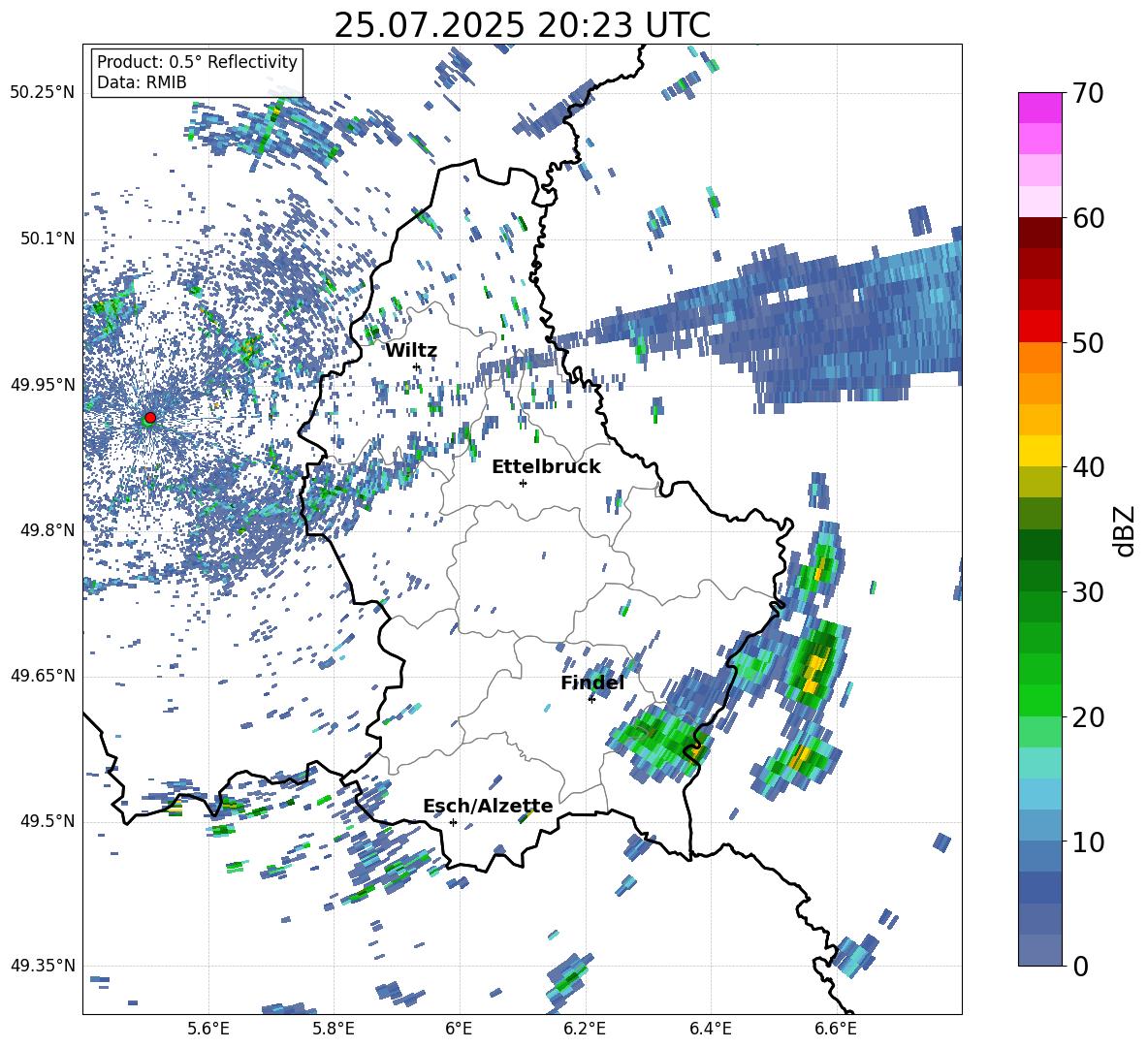Screen dimensions: 1148x1048
Task: Click the 50.1°N latitude label
Action: click(48, 239)
